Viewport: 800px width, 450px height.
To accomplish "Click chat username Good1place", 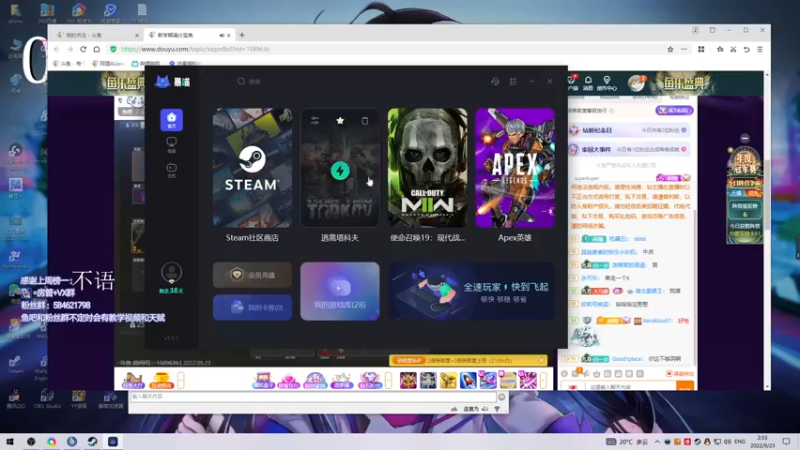I will (x=627, y=359).
